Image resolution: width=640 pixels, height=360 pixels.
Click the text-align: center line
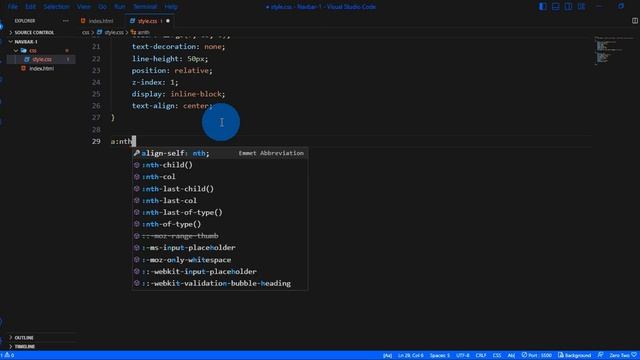(172, 106)
